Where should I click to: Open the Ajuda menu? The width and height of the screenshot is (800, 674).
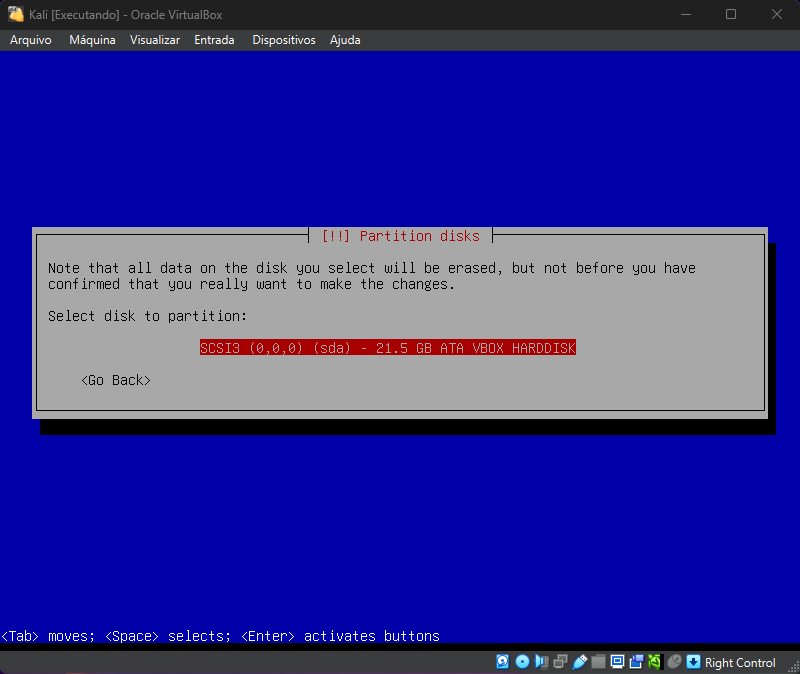click(345, 40)
